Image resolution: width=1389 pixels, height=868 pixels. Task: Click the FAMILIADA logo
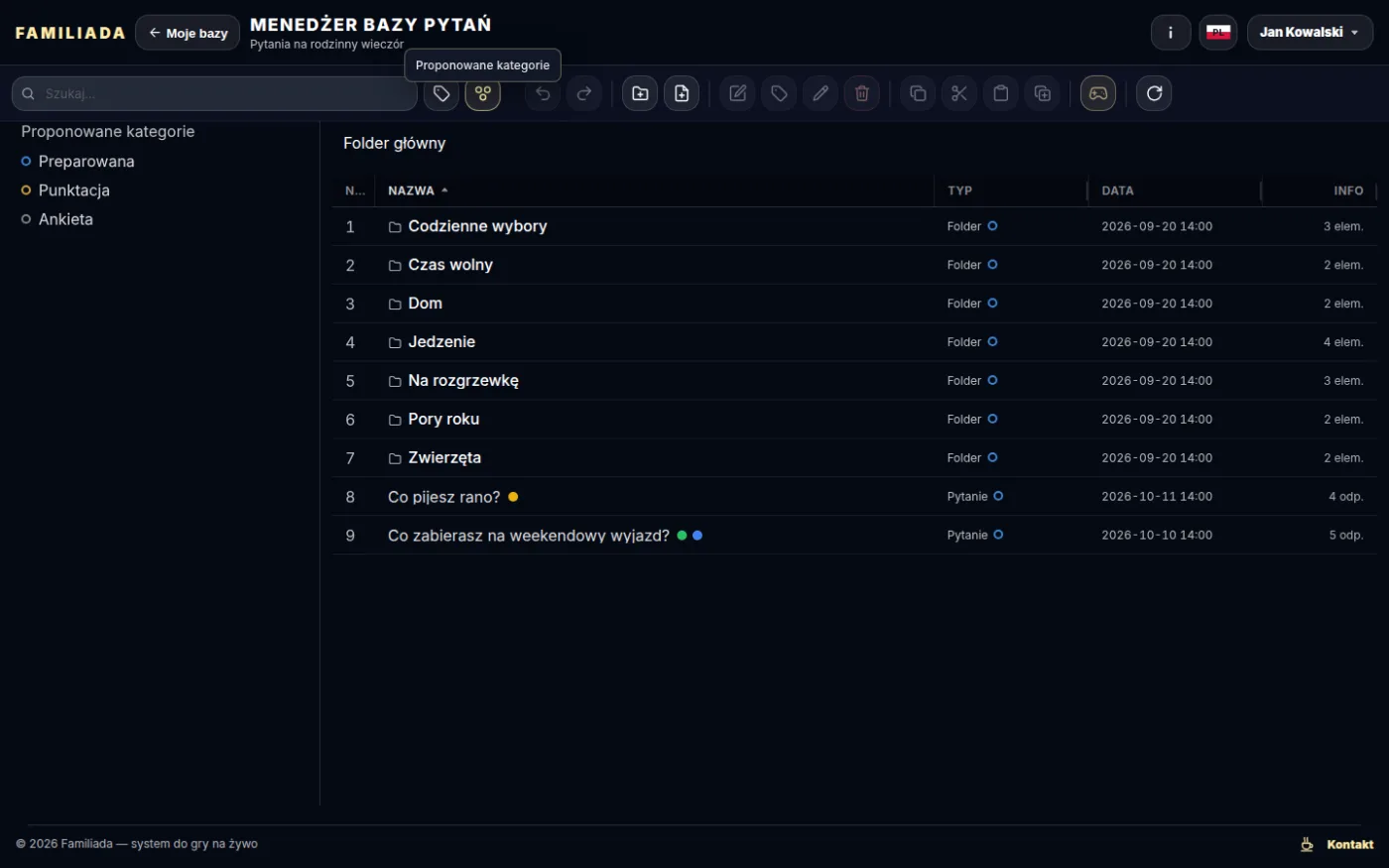coord(70,33)
